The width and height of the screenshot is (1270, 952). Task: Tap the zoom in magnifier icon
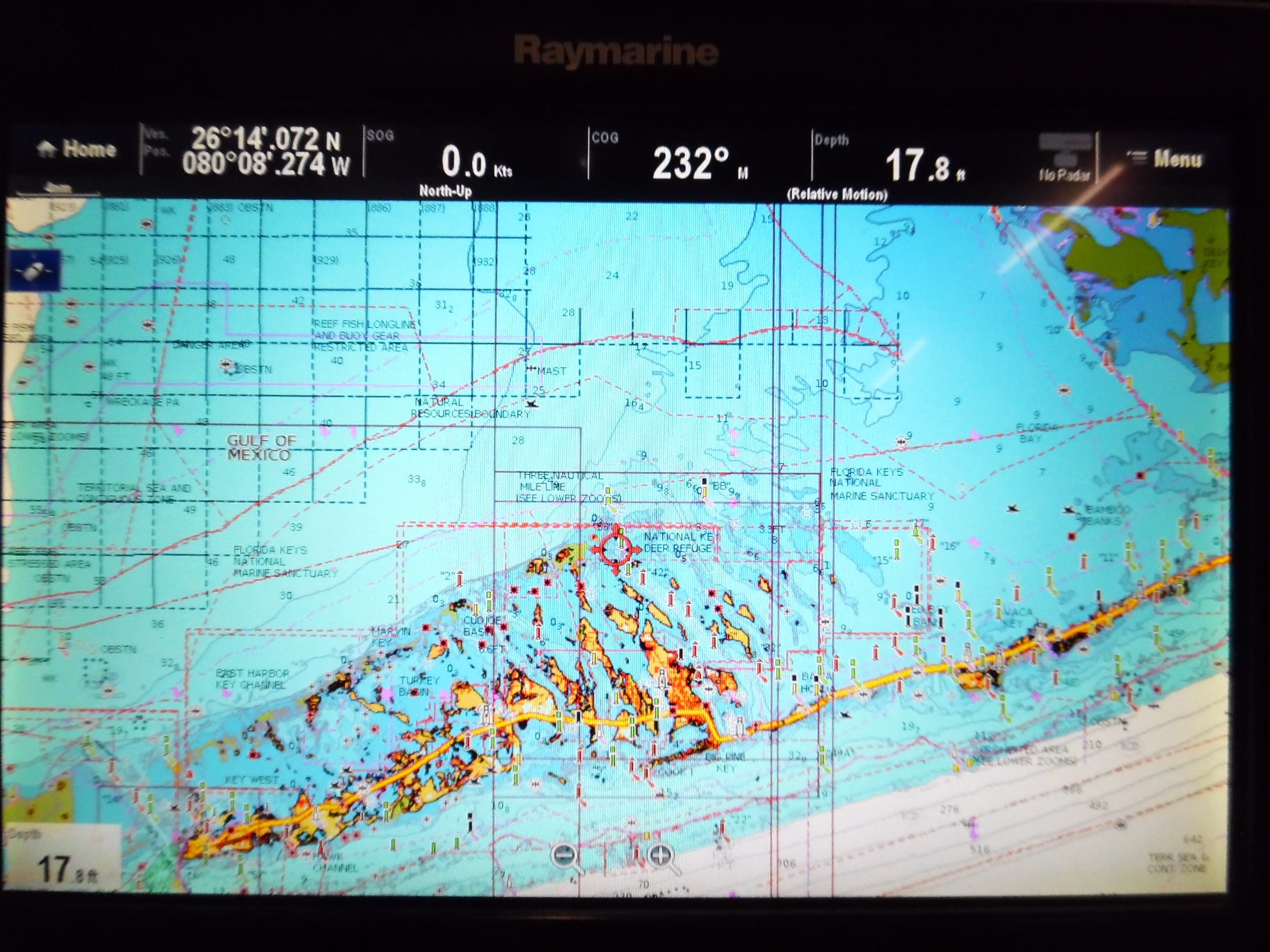click(x=663, y=857)
